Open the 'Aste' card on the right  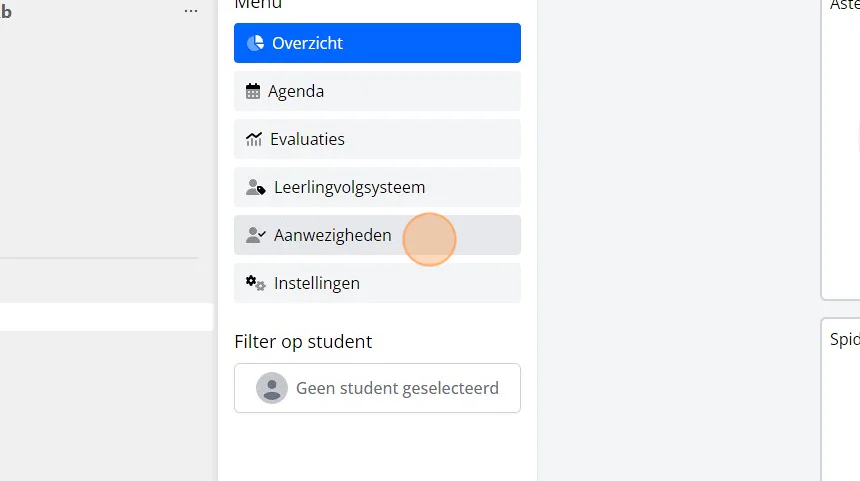[841, 148]
